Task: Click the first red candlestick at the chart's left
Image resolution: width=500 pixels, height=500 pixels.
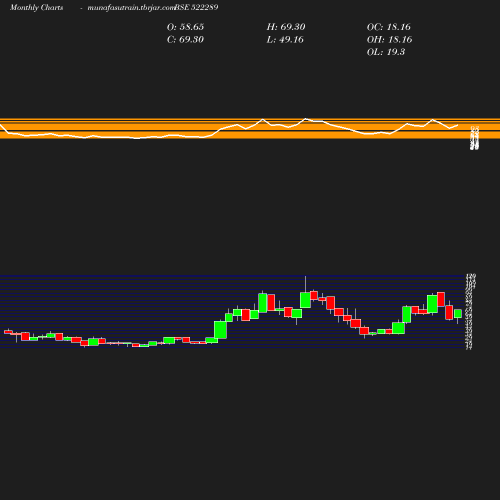Action: click(8, 332)
